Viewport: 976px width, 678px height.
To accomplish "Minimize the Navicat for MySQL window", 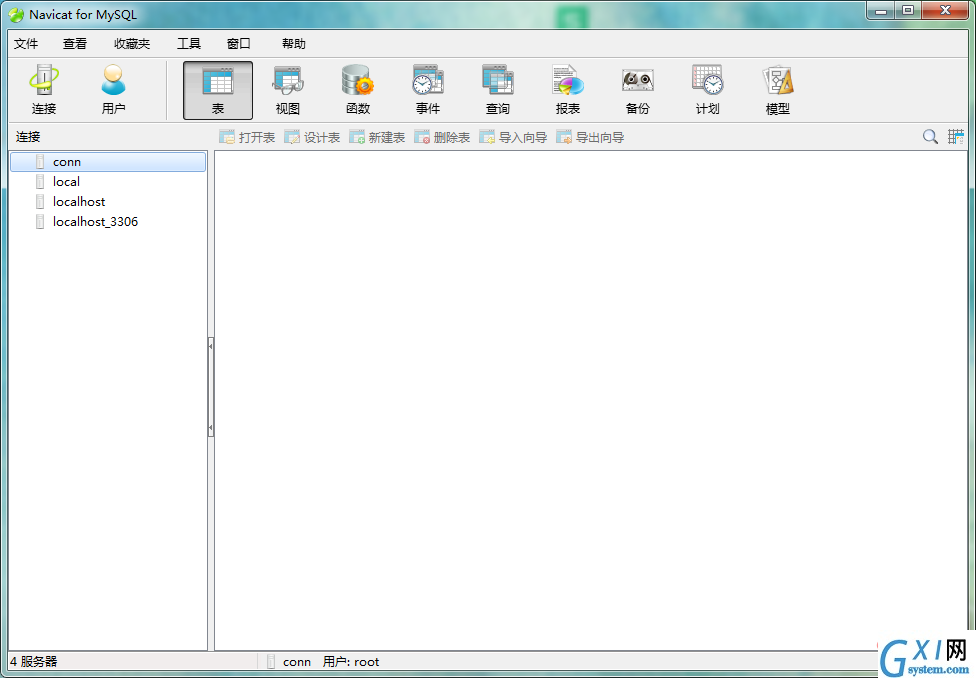I will point(881,11).
